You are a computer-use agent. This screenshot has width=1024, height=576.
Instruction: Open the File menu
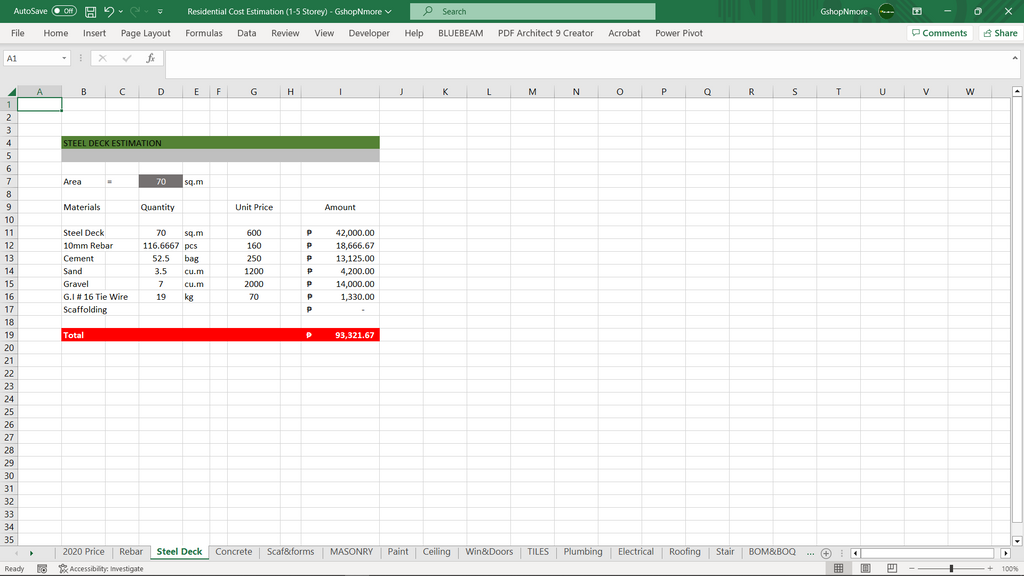(x=18, y=33)
